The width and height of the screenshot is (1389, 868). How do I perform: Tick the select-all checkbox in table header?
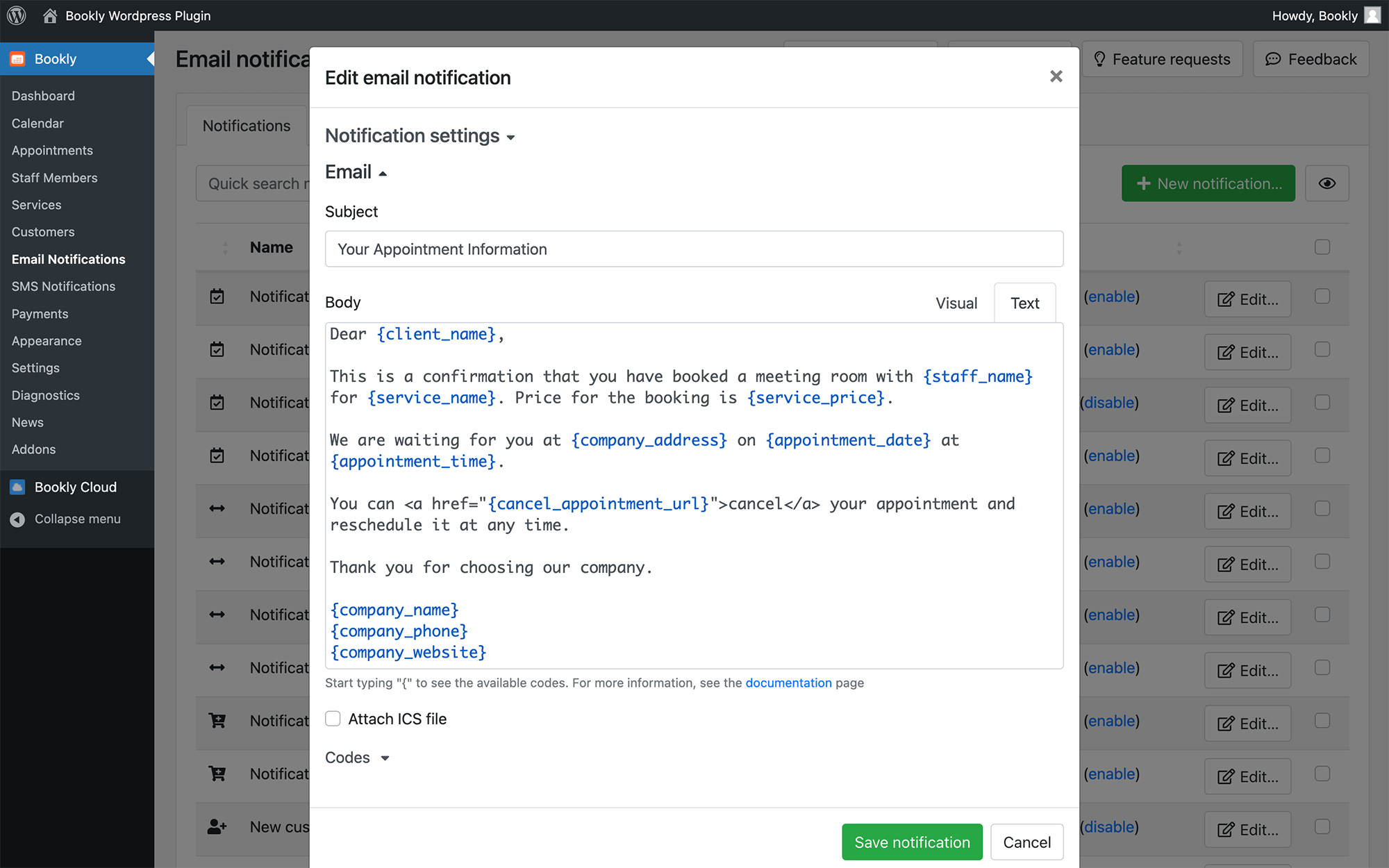(x=1322, y=247)
